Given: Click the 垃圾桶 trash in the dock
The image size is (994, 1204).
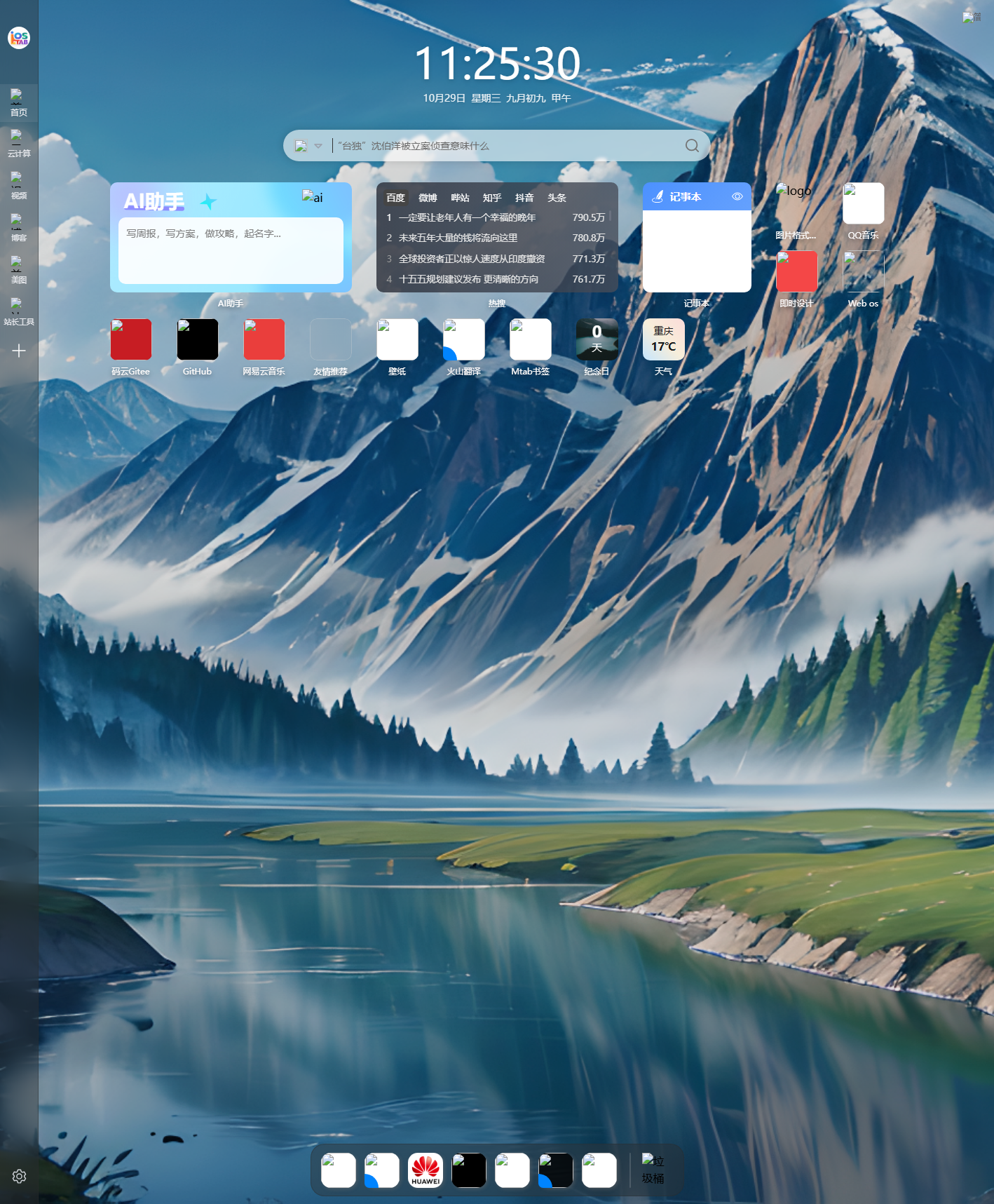Looking at the screenshot, I should (x=653, y=1170).
